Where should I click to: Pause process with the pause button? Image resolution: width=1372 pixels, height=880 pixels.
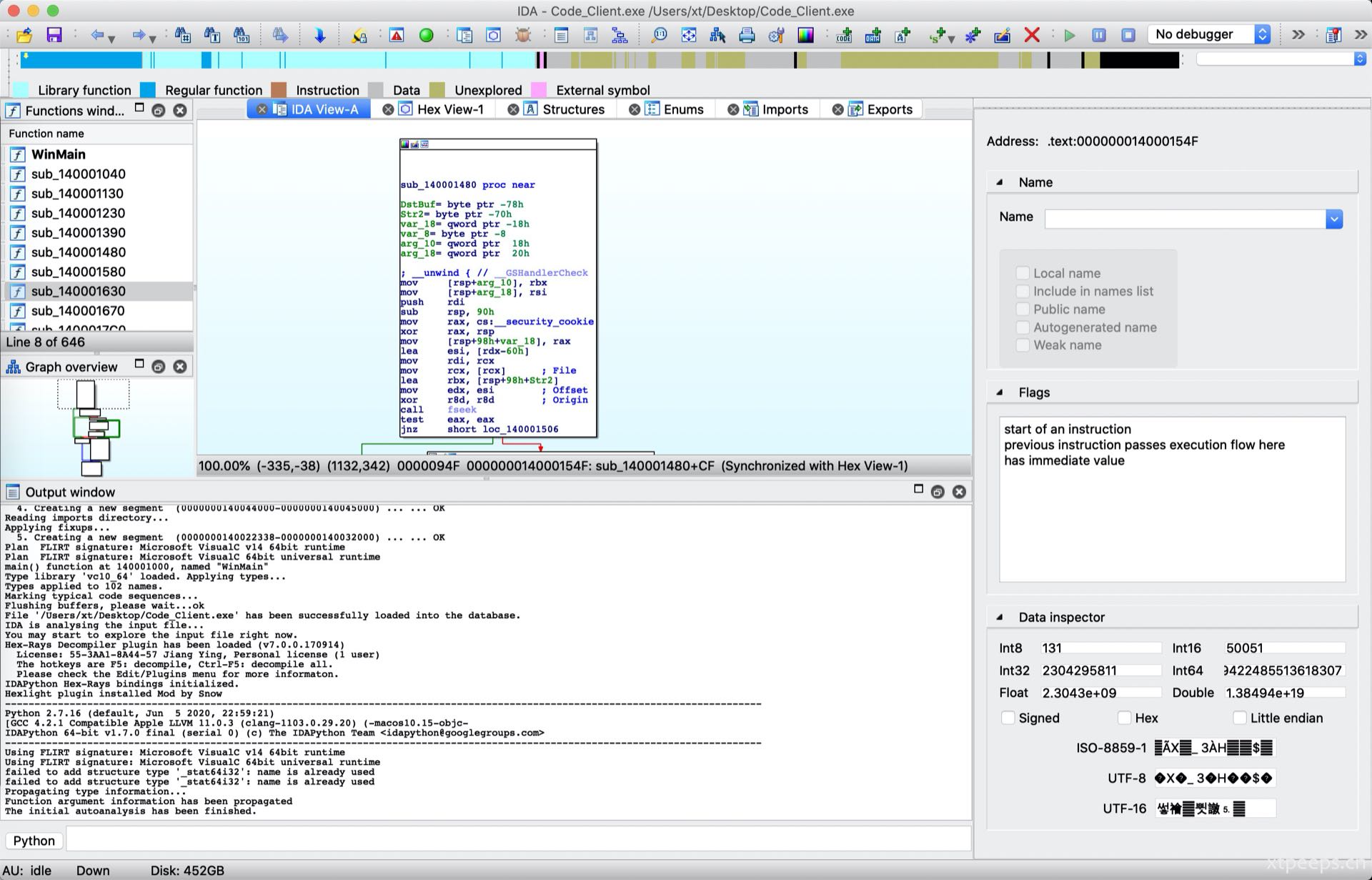1099,35
